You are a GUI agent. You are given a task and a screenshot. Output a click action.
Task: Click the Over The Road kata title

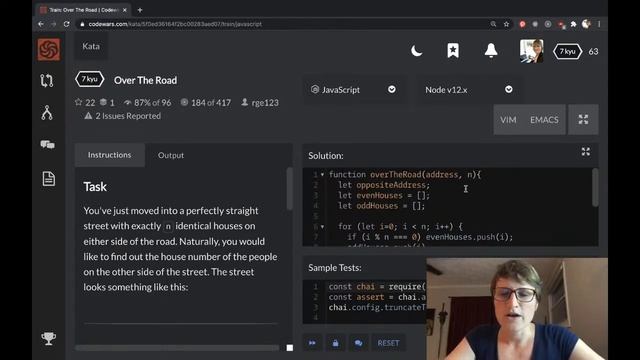click(x=145, y=80)
